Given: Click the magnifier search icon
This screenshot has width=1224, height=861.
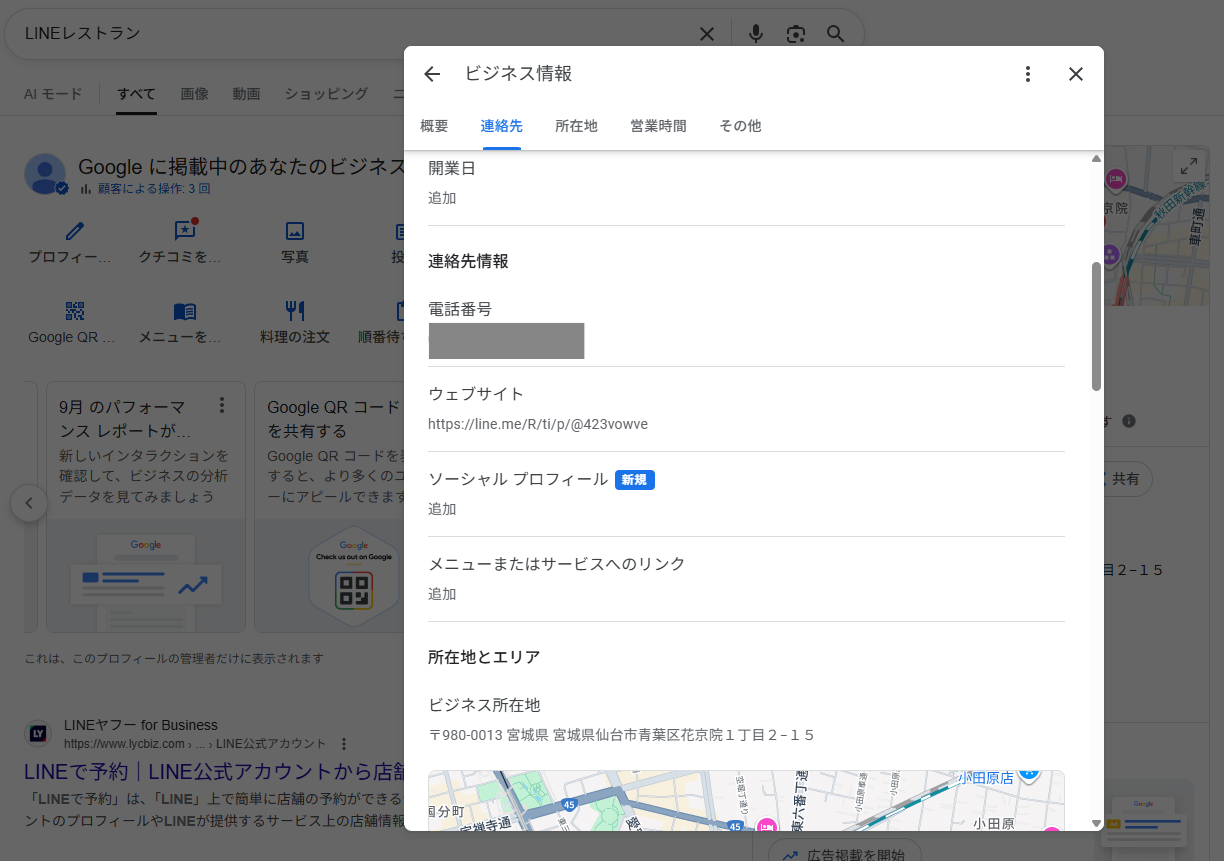Looking at the screenshot, I should (836, 34).
